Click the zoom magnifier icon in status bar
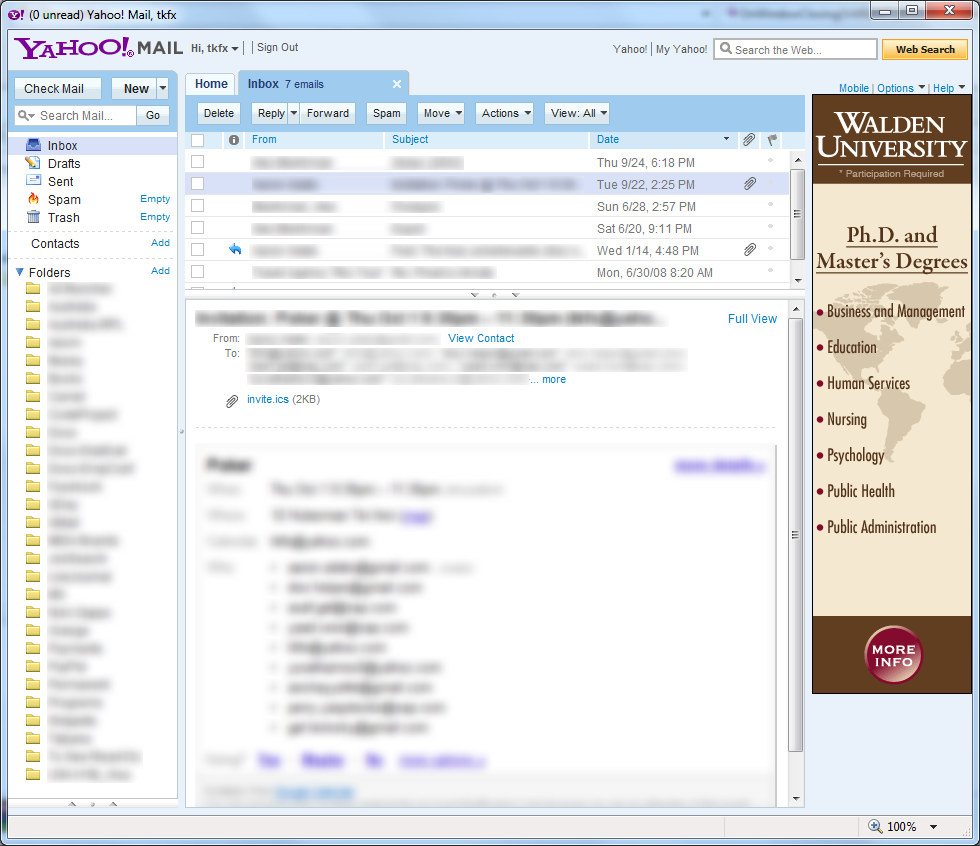Viewport: 980px width, 846px height. coord(875,826)
